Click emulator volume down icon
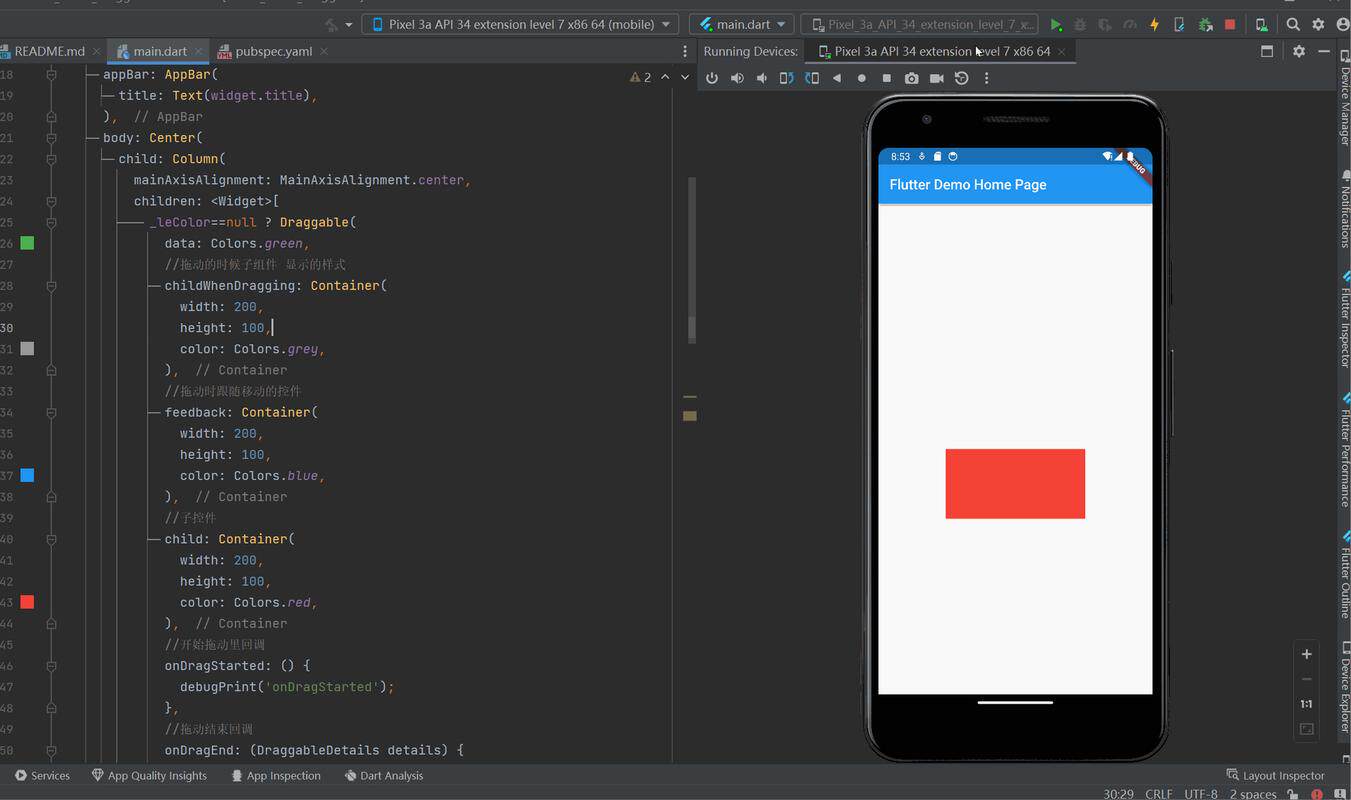The height and width of the screenshot is (800, 1351). (x=762, y=78)
